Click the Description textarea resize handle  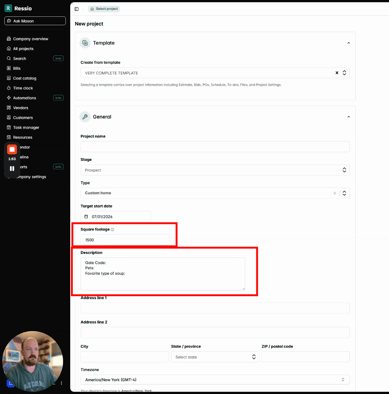[x=243, y=288]
